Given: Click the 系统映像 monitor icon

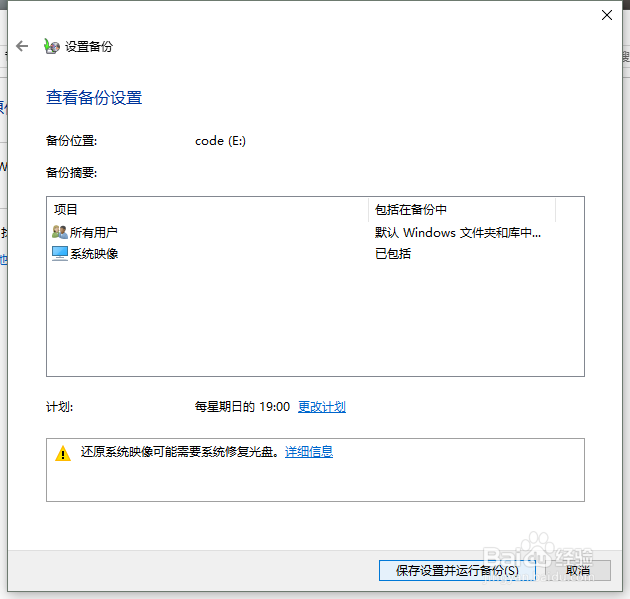Looking at the screenshot, I should click(x=60, y=254).
